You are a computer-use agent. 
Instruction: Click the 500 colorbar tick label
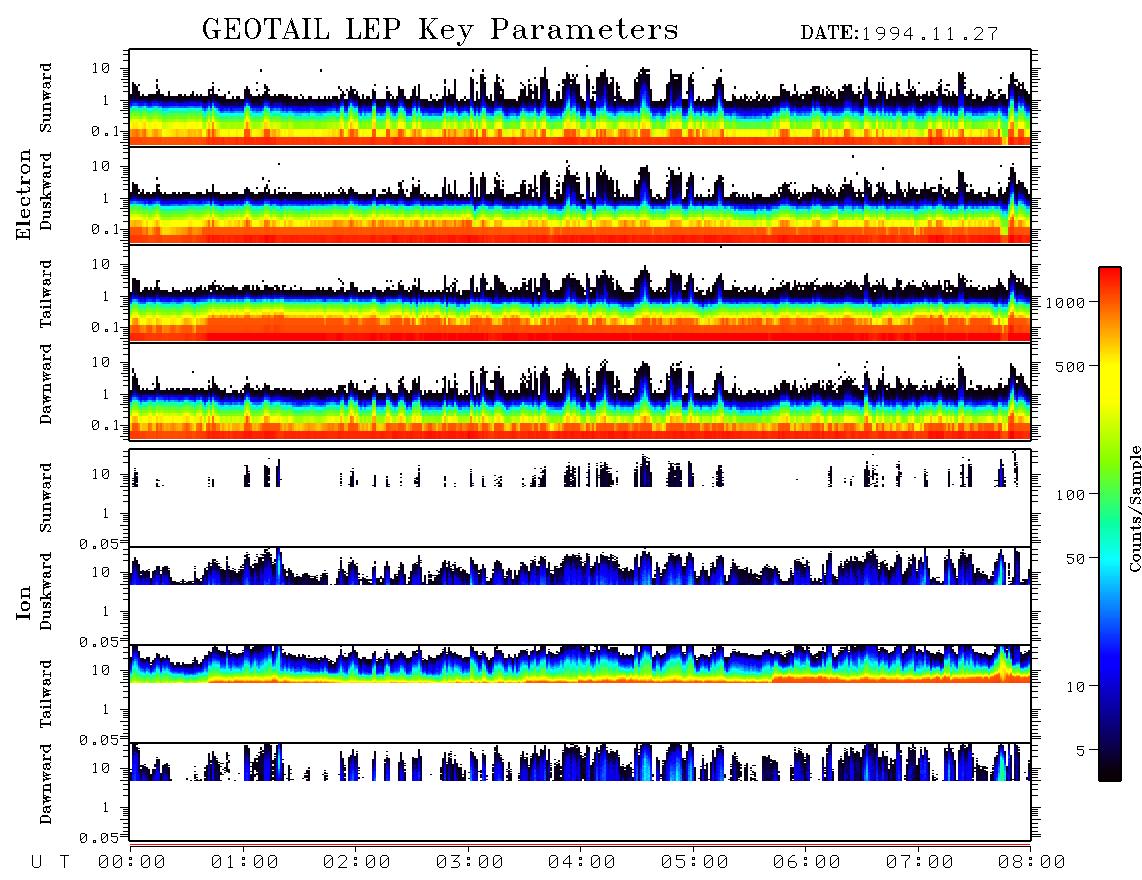tap(1071, 367)
